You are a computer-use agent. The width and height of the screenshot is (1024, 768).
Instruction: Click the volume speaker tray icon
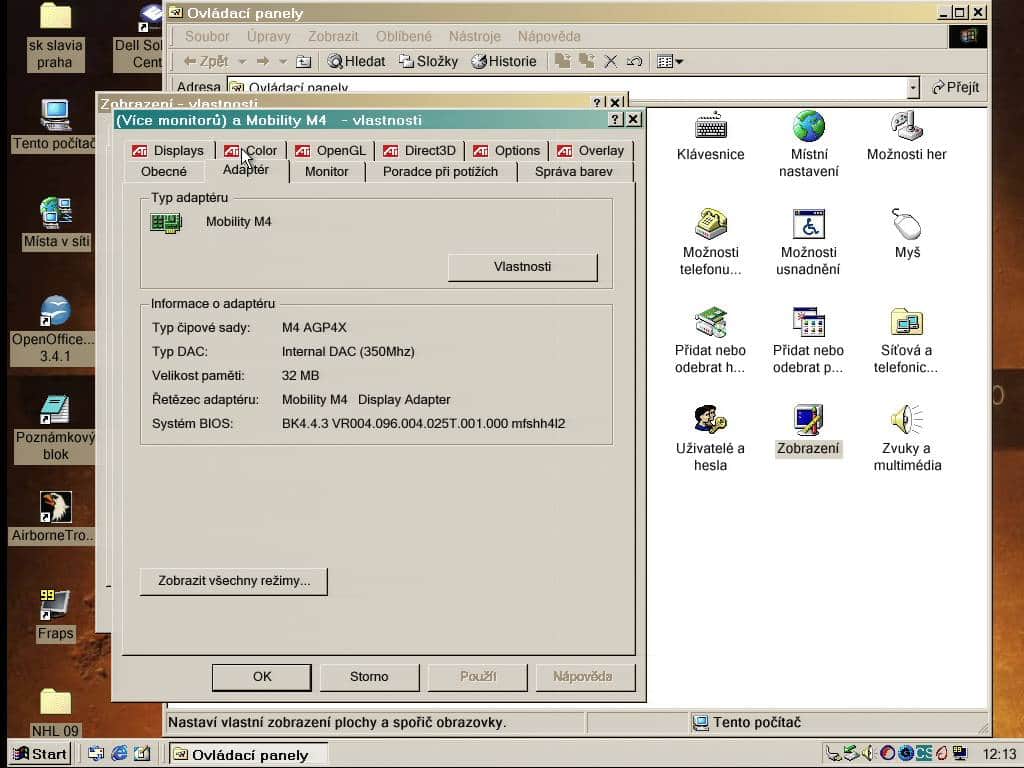click(869, 754)
